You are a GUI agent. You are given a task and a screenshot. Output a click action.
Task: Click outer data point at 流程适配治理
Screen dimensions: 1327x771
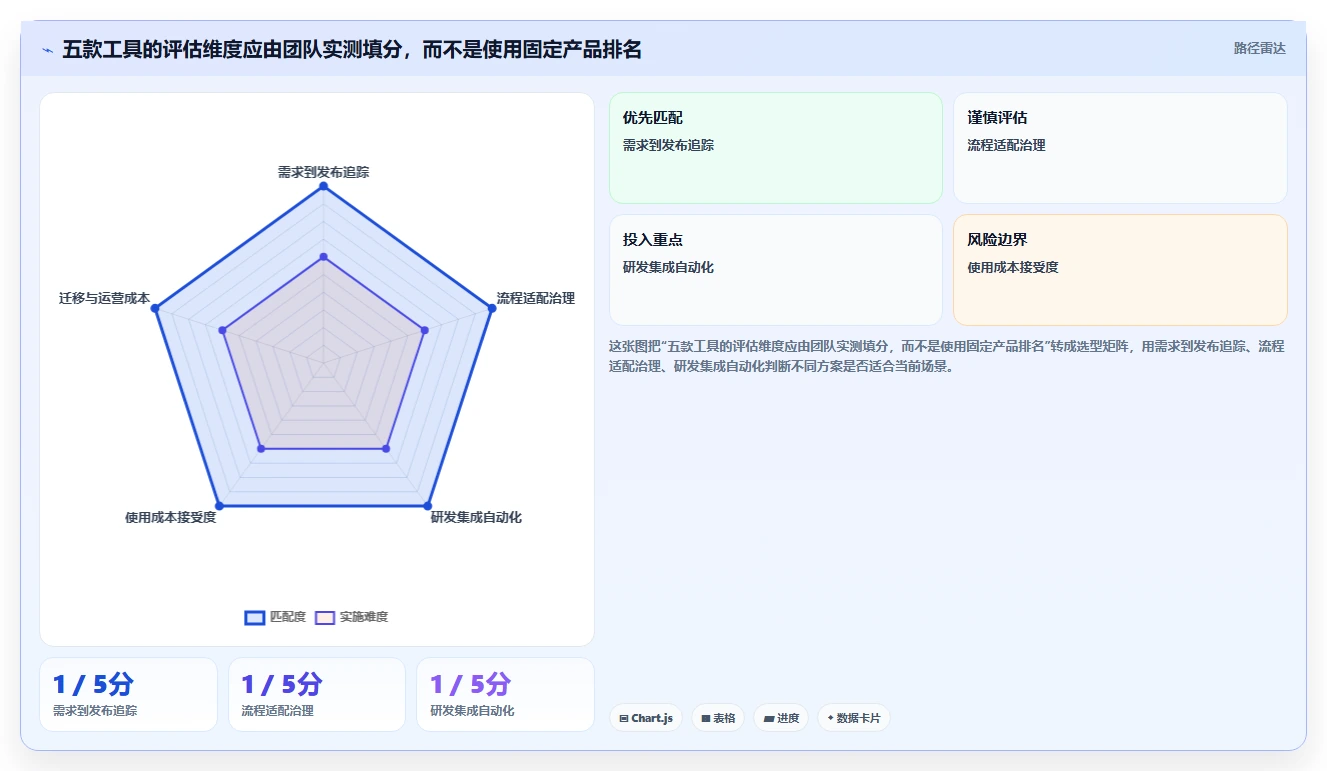point(491,309)
